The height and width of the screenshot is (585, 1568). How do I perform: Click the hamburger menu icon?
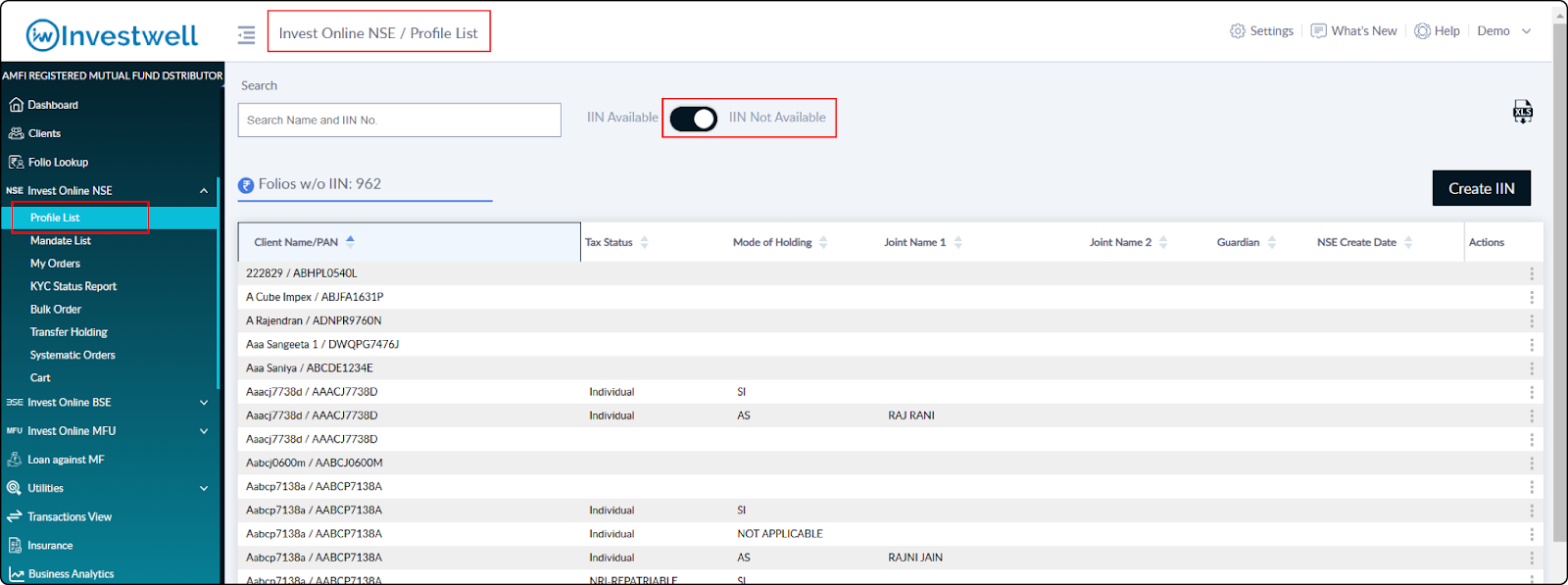pyautogui.click(x=246, y=35)
